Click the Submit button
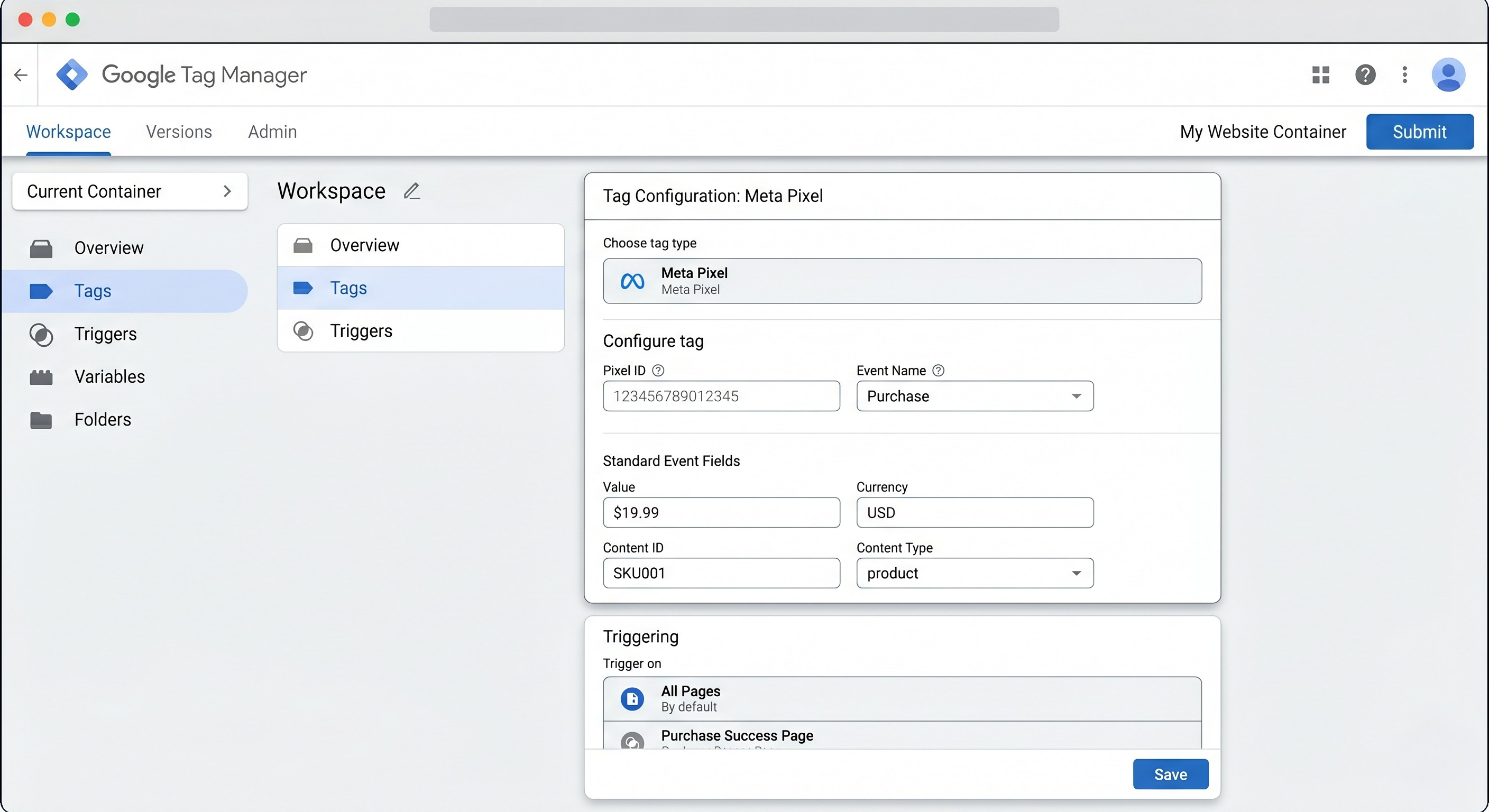Viewport: 1489px width, 812px height. pos(1420,131)
